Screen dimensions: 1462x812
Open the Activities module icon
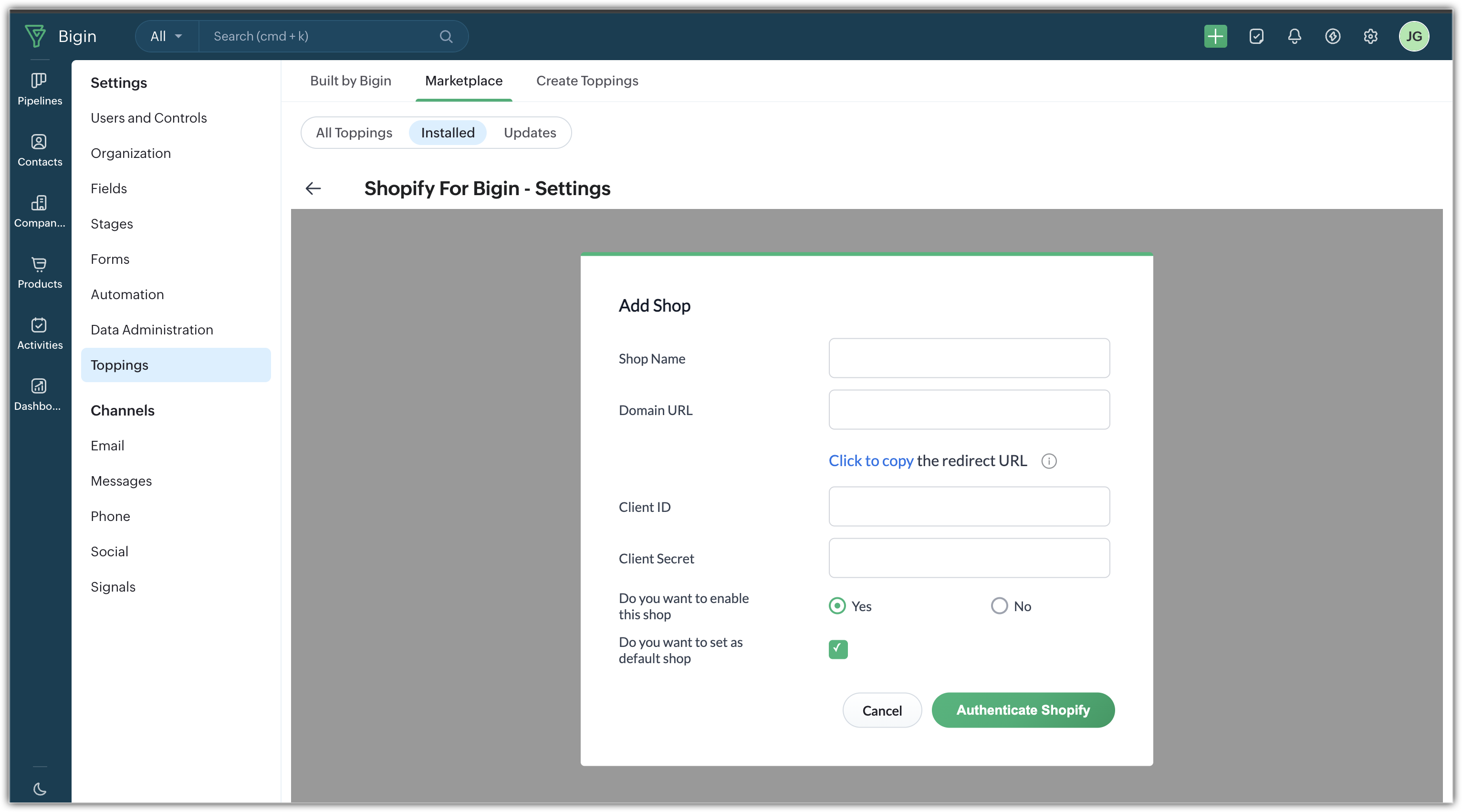(39, 333)
